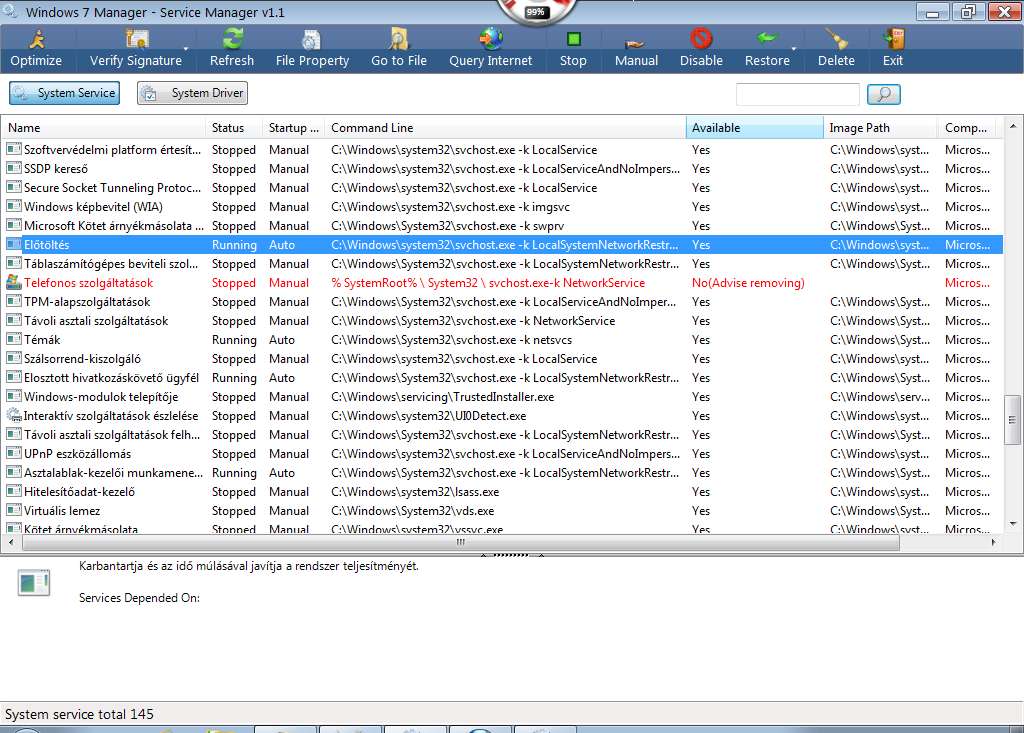Click the vertical scrollbar down arrow
The height and width of the screenshot is (733, 1024).
coord(1013,523)
